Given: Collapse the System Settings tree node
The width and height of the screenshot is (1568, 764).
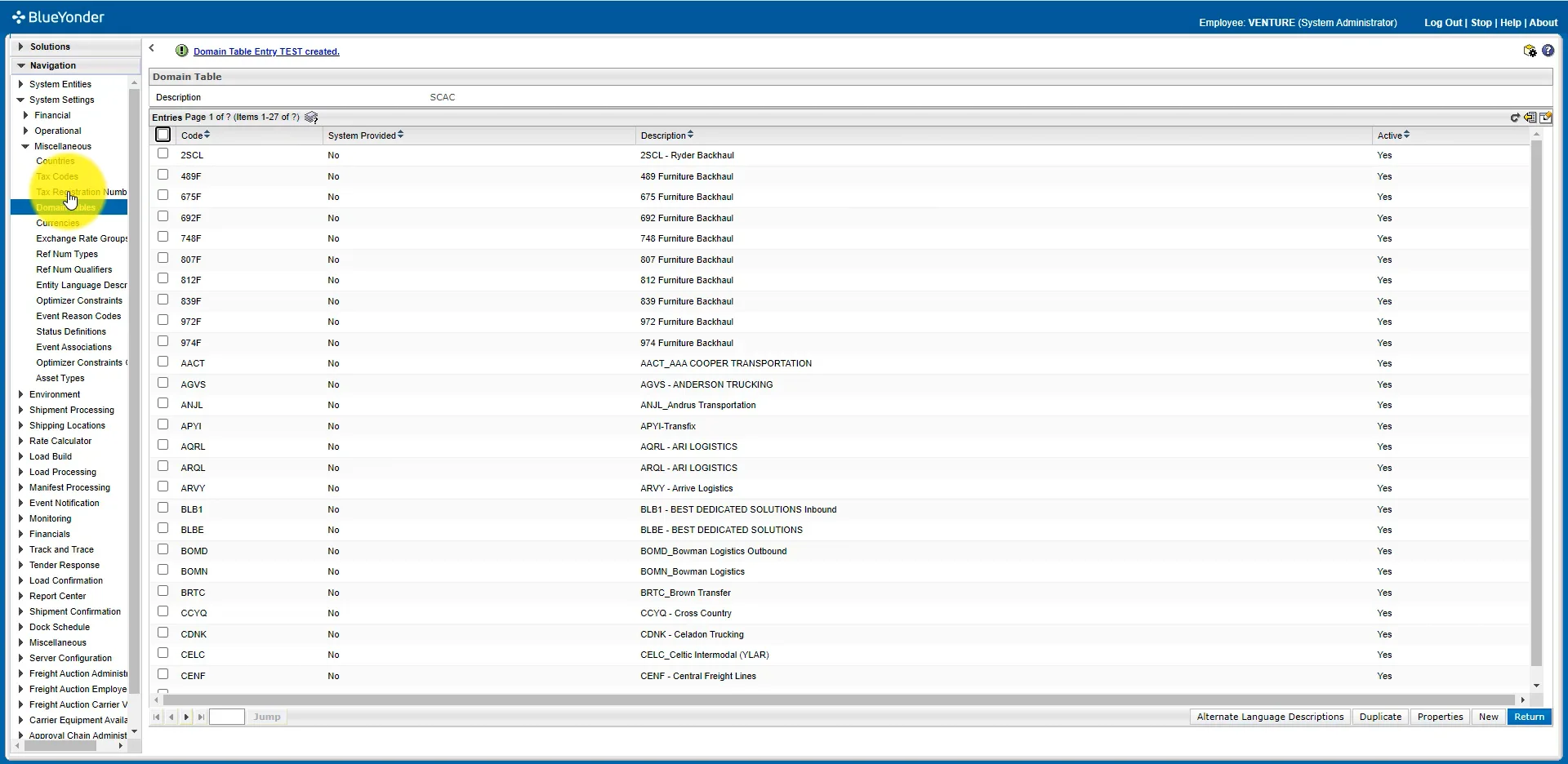Looking at the screenshot, I should click(x=20, y=100).
